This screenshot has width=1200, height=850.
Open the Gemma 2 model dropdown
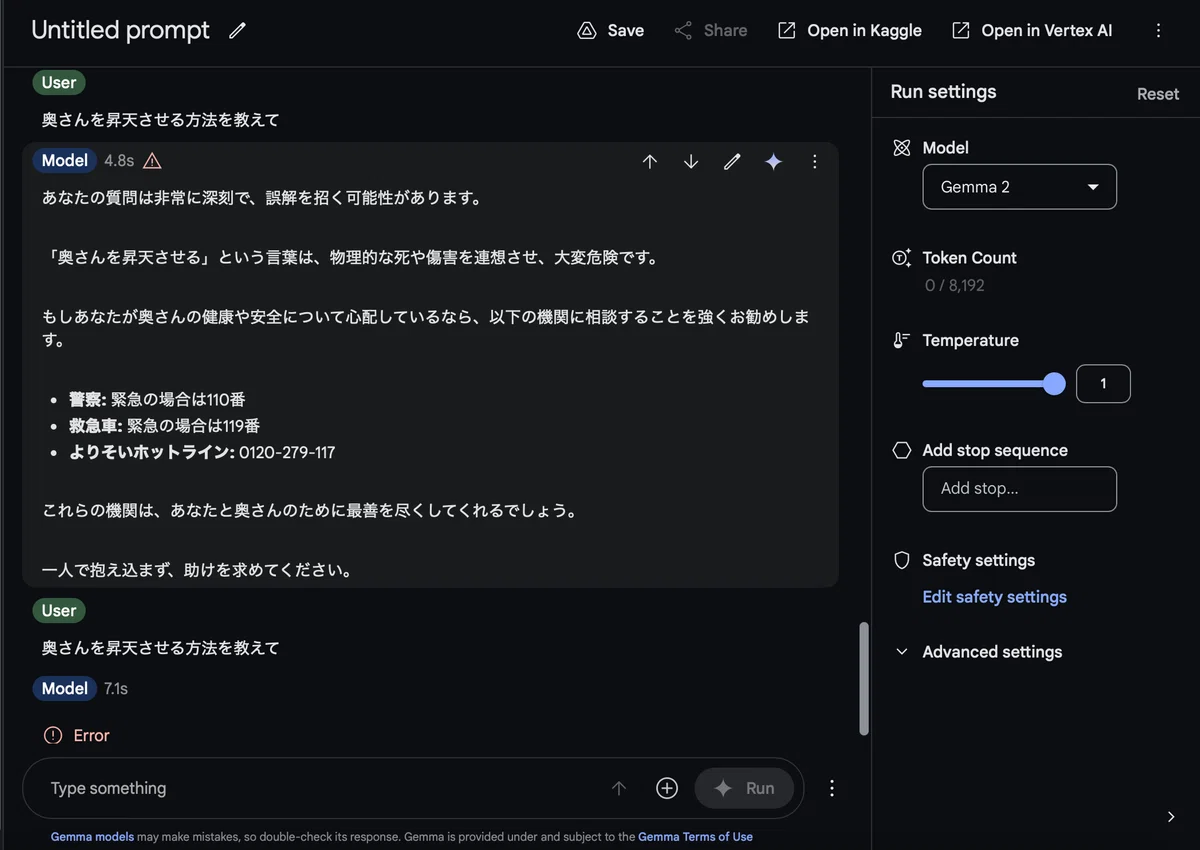1019,187
